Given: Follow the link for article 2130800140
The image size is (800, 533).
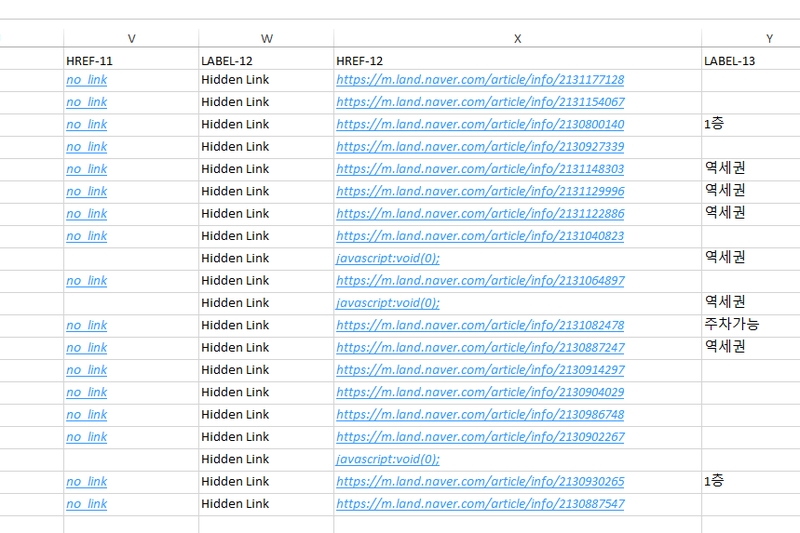Looking at the screenshot, I should [x=480, y=125].
